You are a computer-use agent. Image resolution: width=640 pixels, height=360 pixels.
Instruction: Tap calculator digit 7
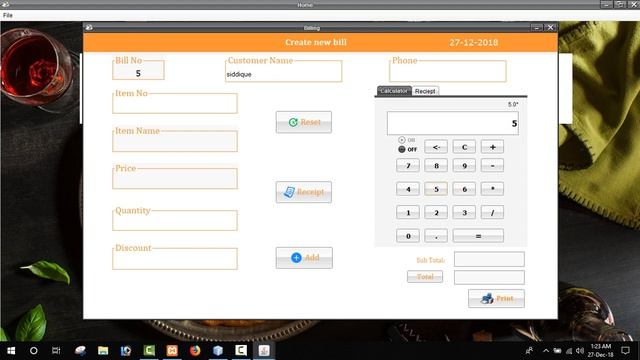(x=408, y=165)
